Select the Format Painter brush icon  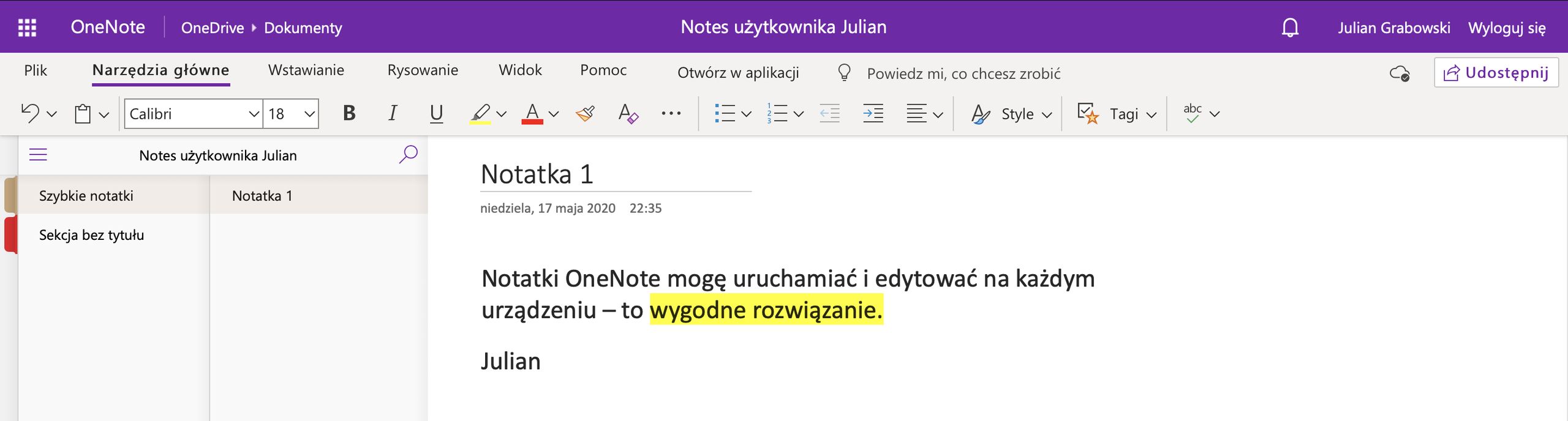coord(585,113)
